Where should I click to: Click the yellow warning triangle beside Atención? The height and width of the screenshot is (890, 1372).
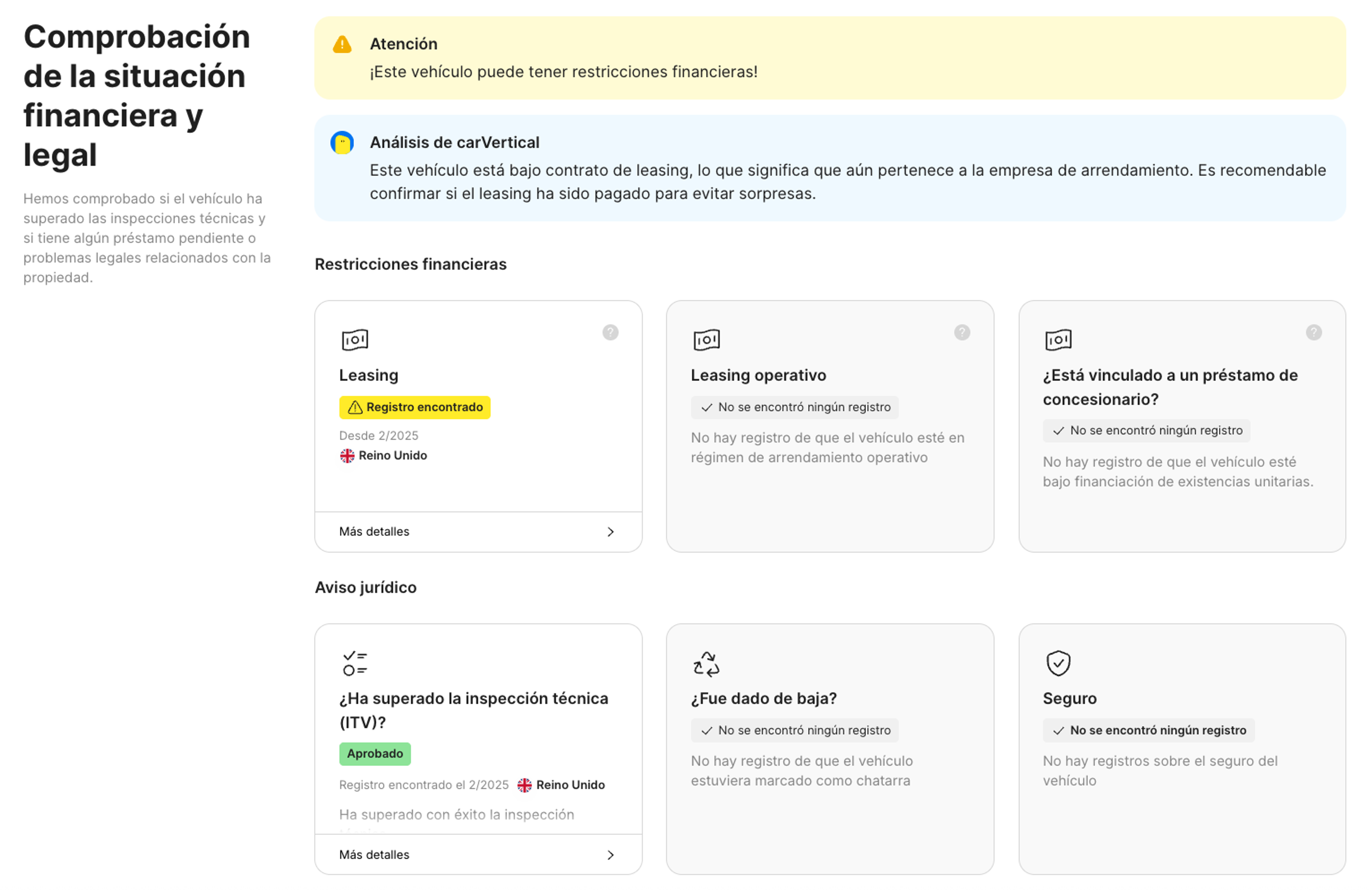pos(342,44)
